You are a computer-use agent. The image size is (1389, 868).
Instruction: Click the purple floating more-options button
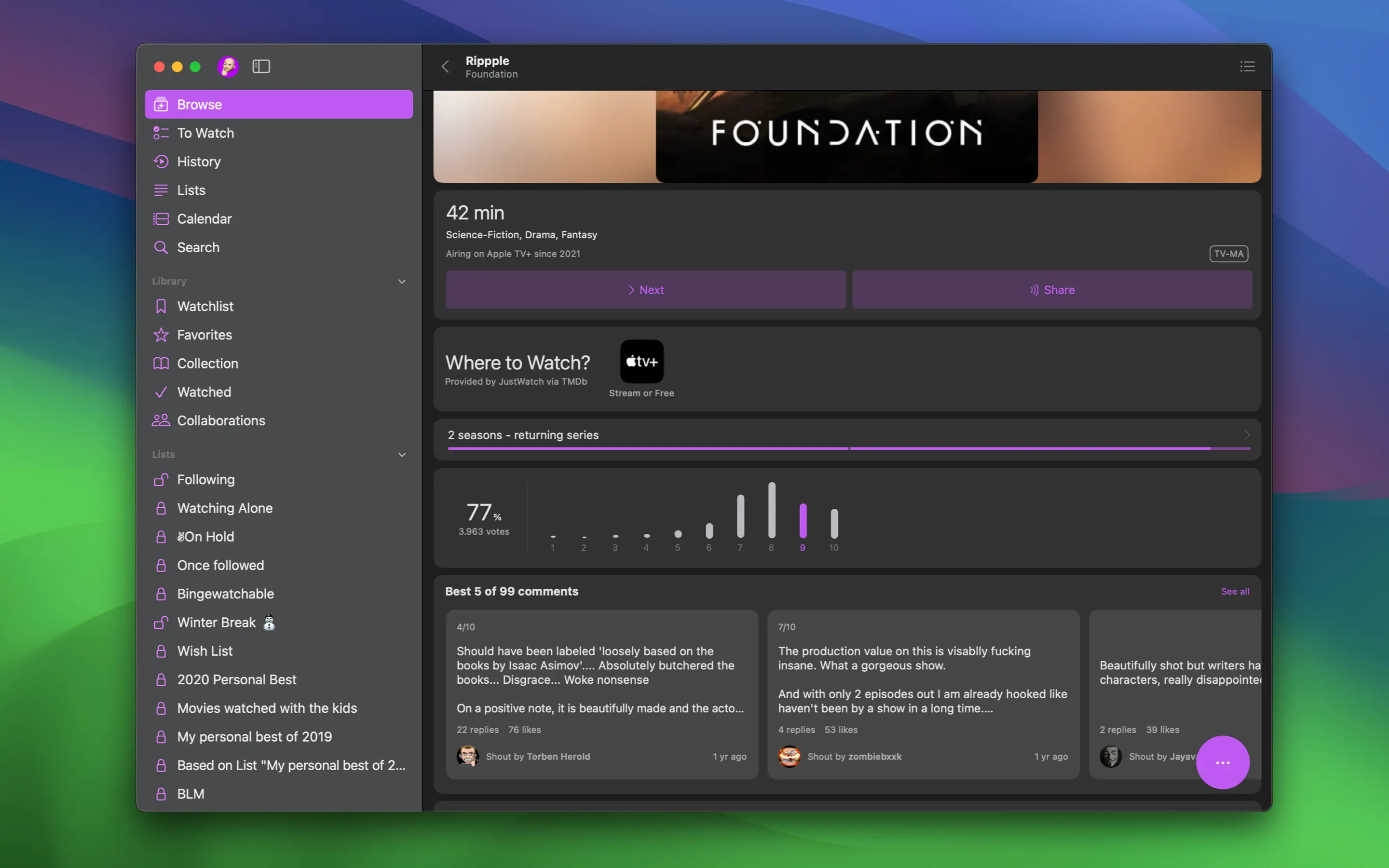[x=1222, y=762]
